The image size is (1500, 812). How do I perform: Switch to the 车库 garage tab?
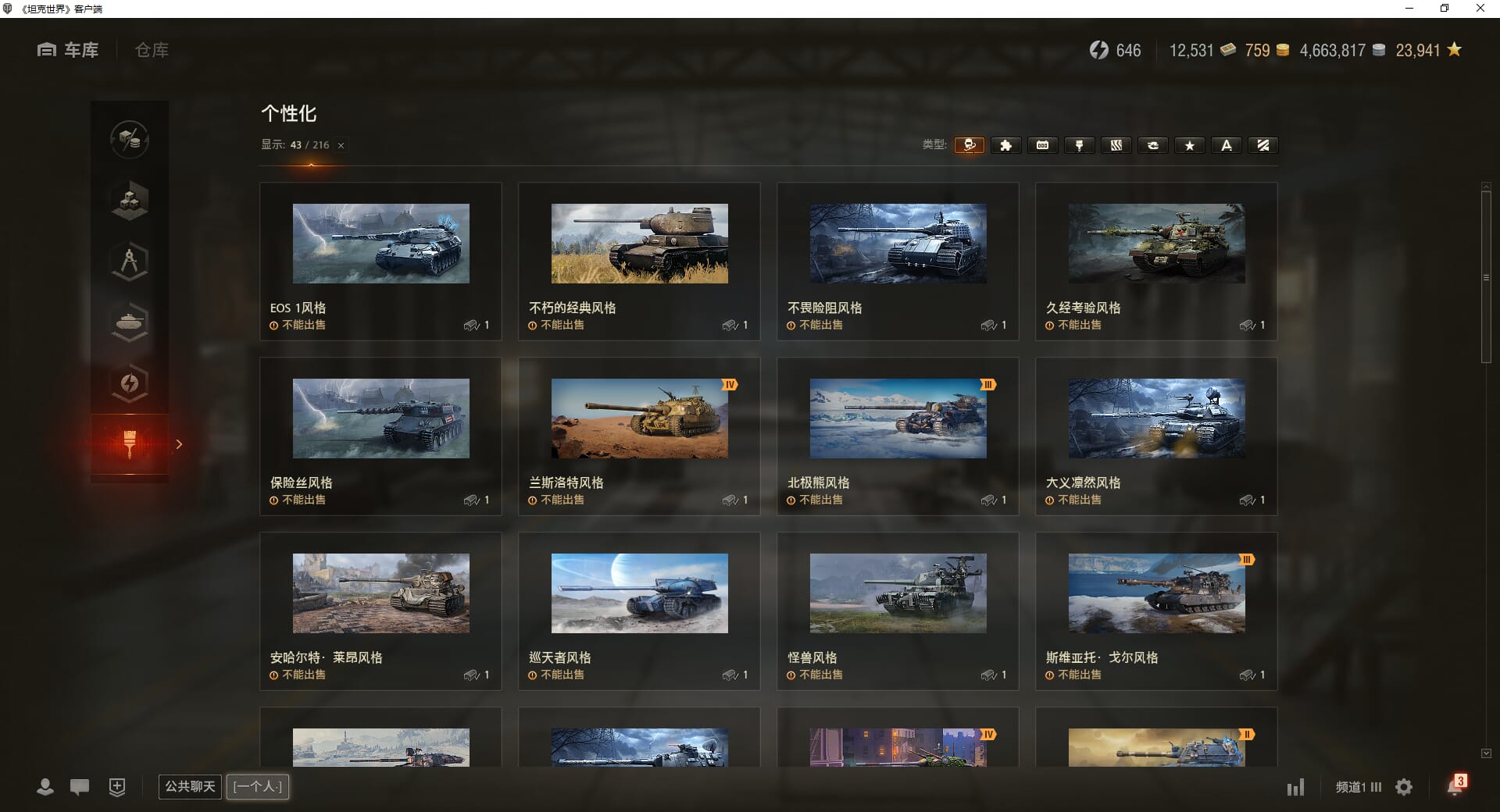pos(69,50)
